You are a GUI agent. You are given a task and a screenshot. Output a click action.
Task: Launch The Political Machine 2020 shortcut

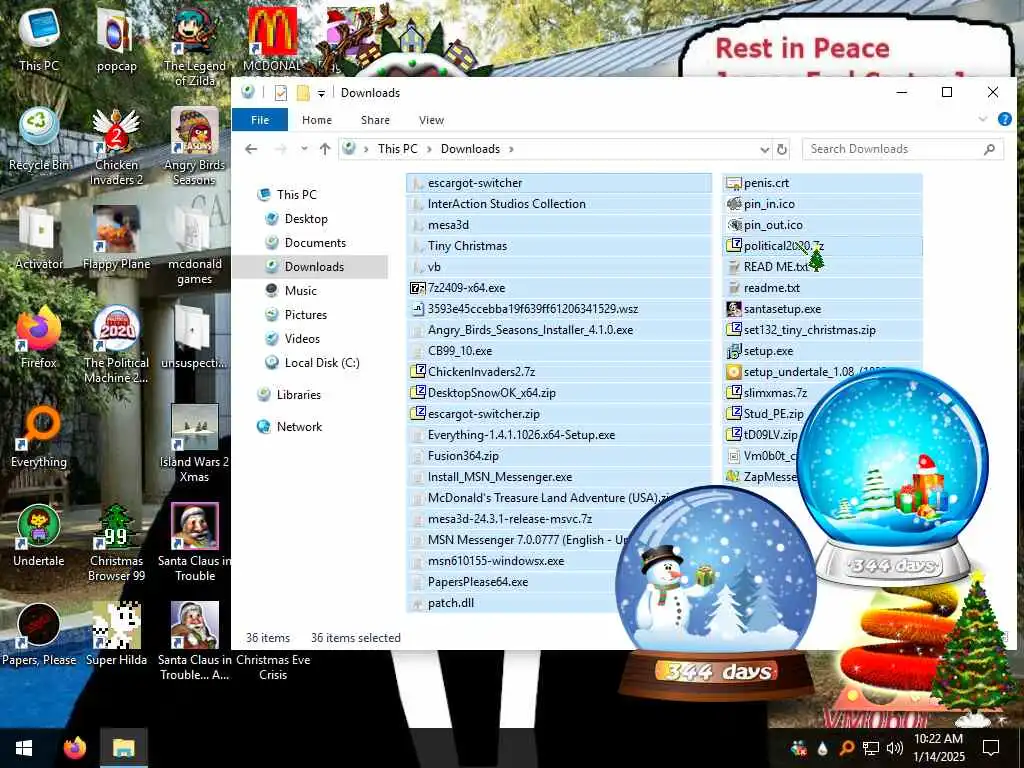[x=116, y=345]
